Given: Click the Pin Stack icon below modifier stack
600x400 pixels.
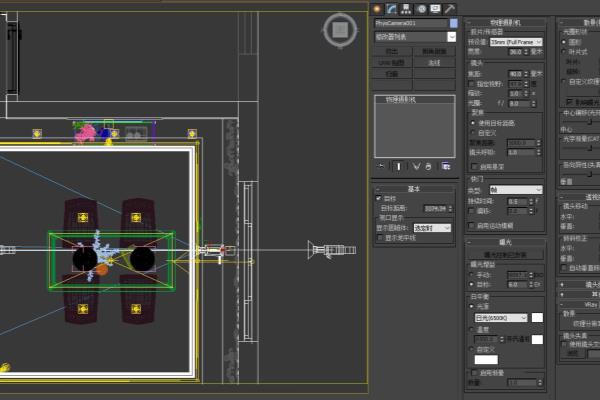Looking at the screenshot, I should [380, 167].
